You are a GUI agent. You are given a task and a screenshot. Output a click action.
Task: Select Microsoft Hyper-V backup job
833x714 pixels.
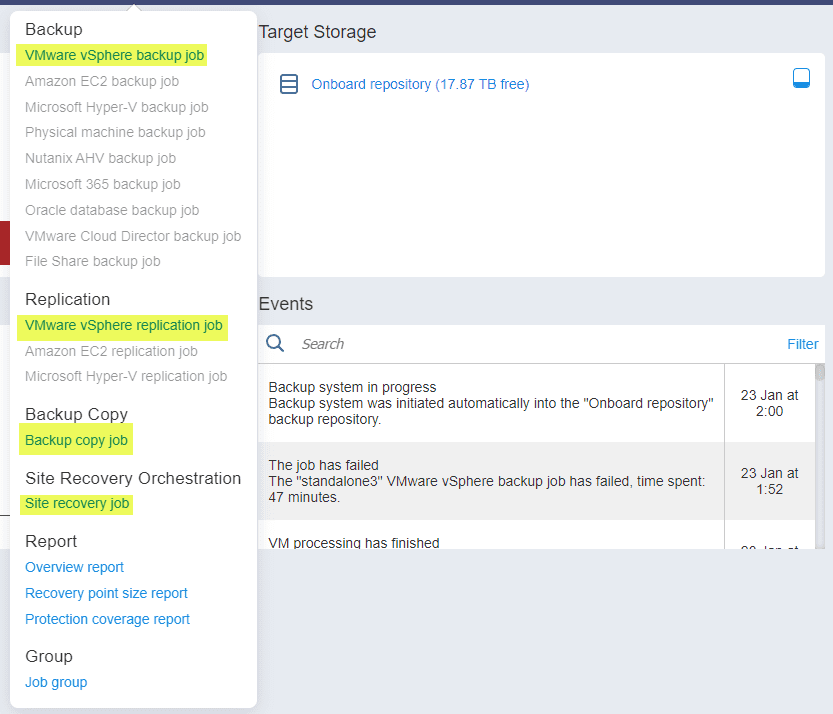pos(117,107)
